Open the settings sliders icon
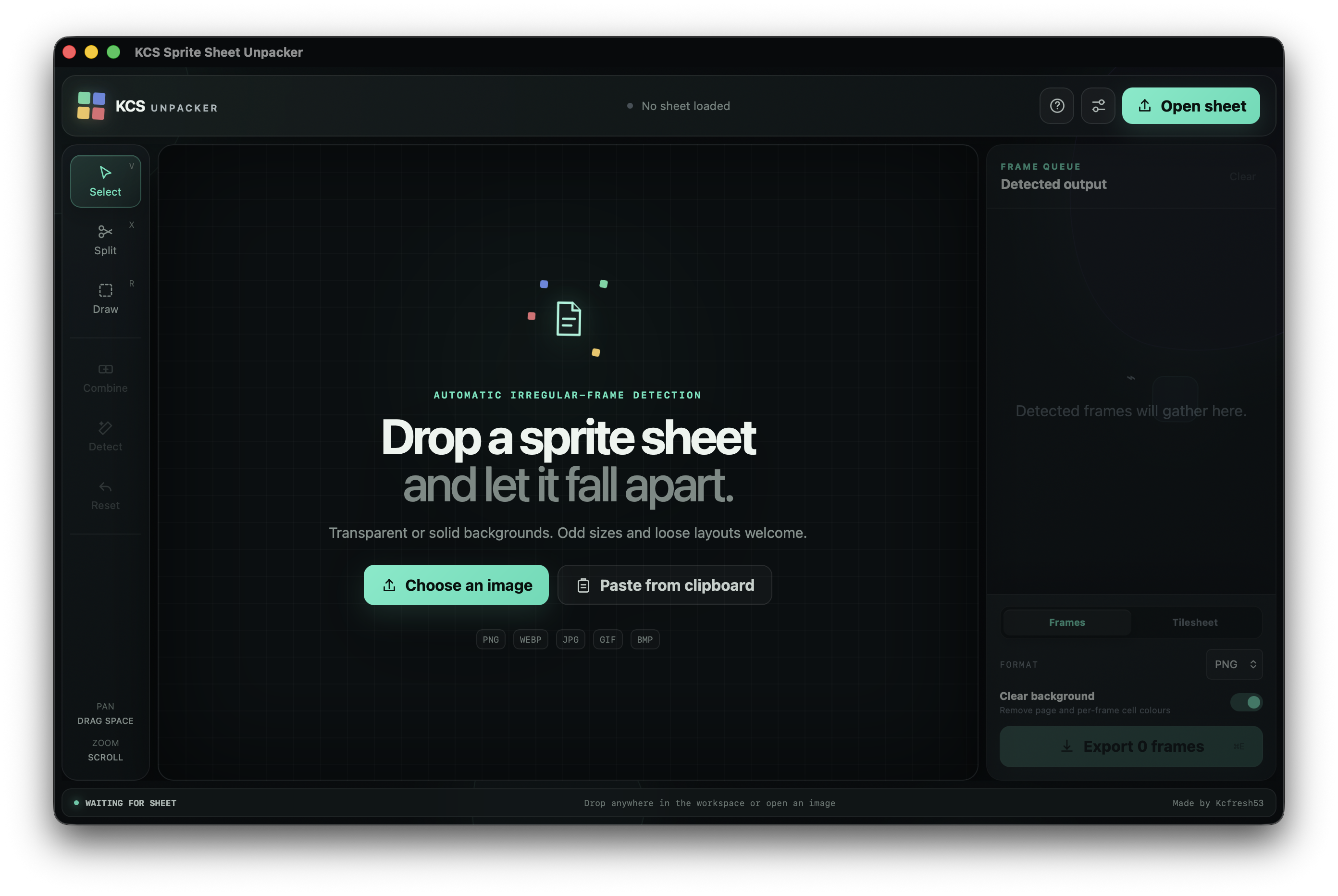The height and width of the screenshot is (896, 1338). pyautogui.click(x=1098, y=106)
